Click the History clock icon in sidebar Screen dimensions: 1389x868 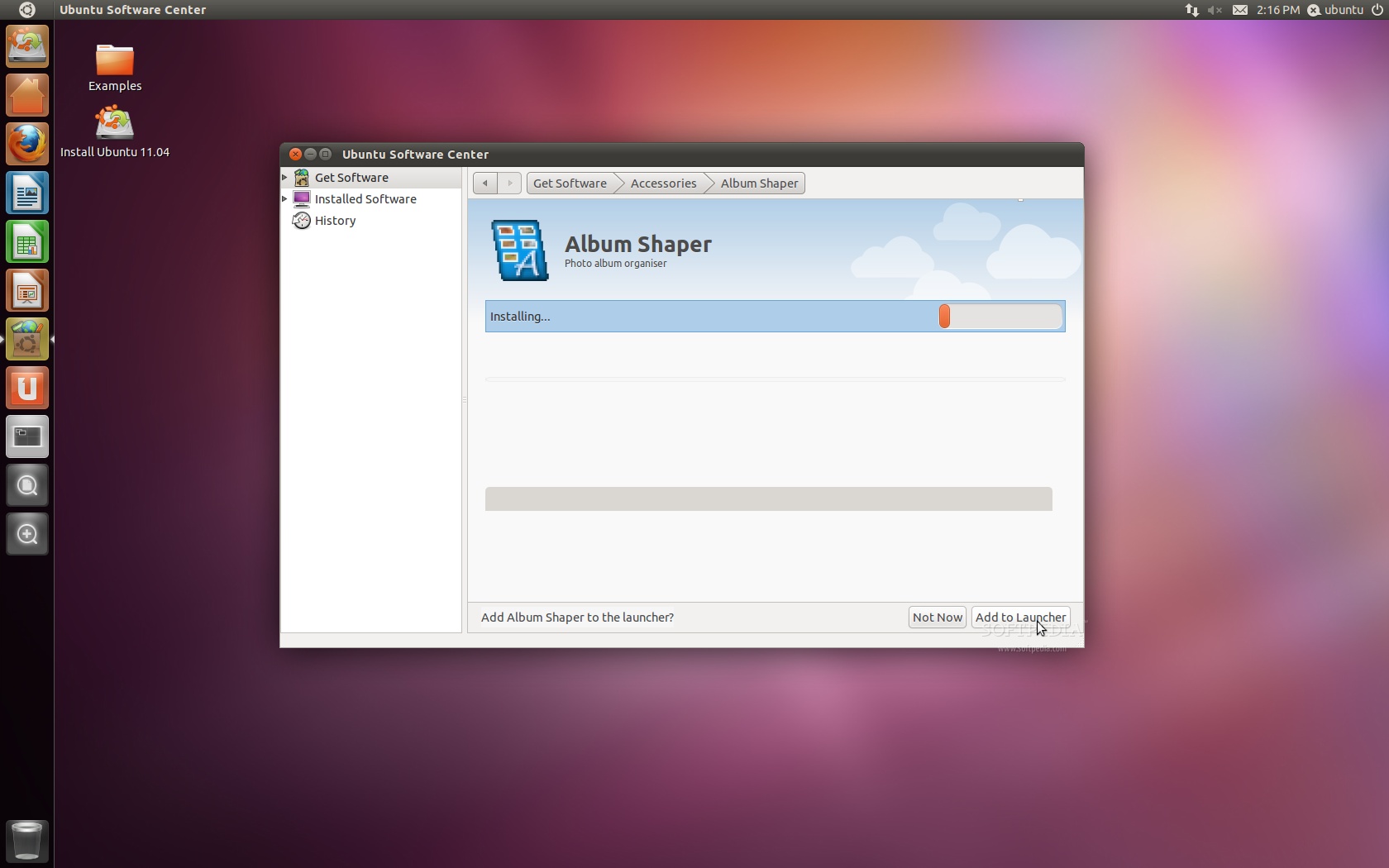coord(302,221)
